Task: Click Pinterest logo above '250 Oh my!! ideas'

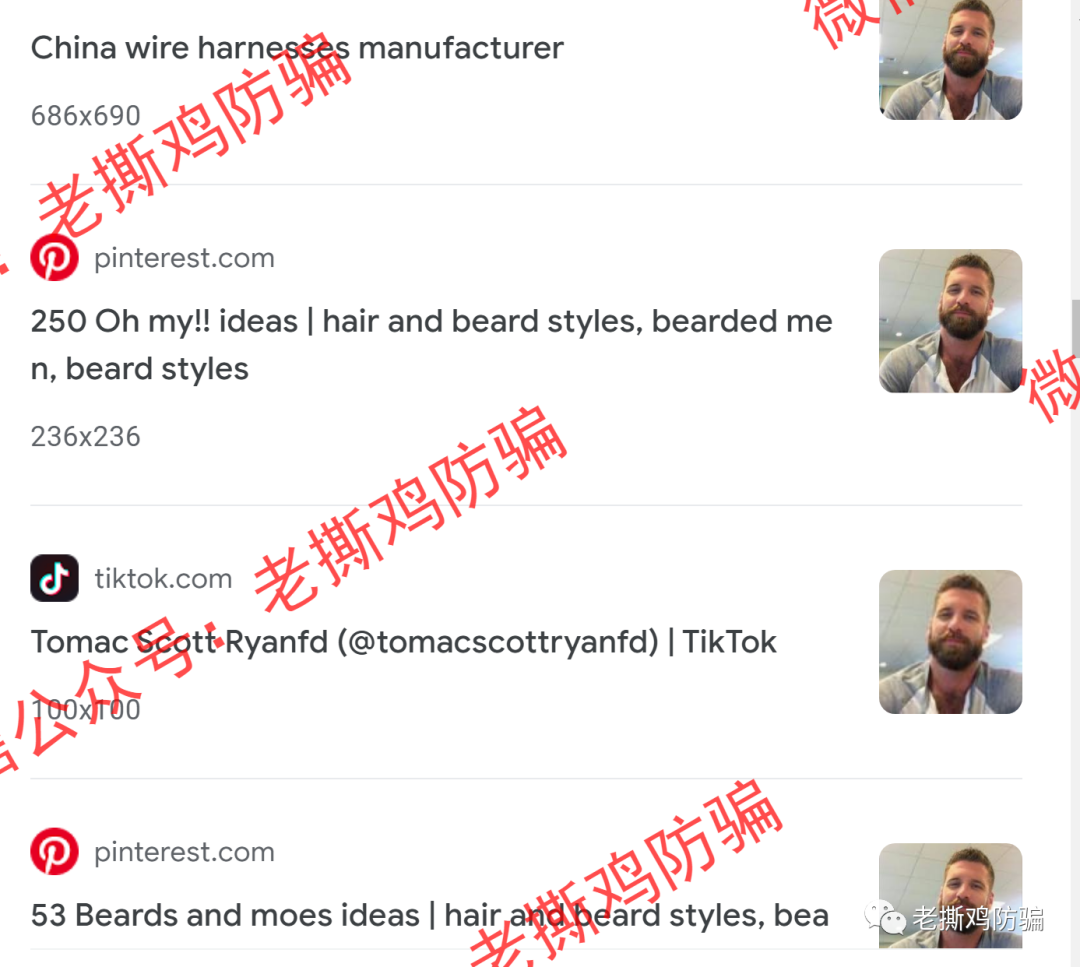Action: click(x=54, y=258)
